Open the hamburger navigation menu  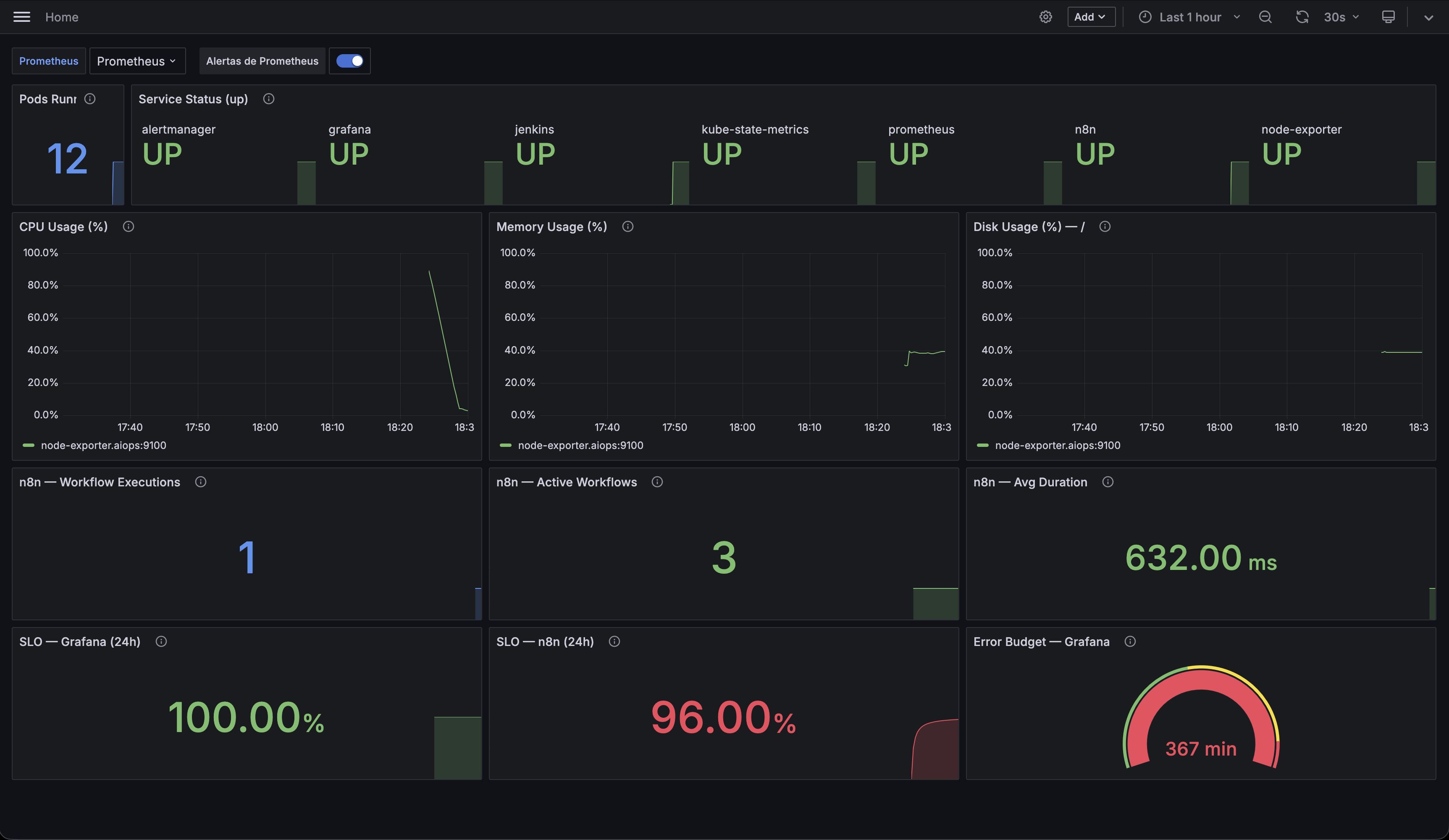click(x=22, y=17)
